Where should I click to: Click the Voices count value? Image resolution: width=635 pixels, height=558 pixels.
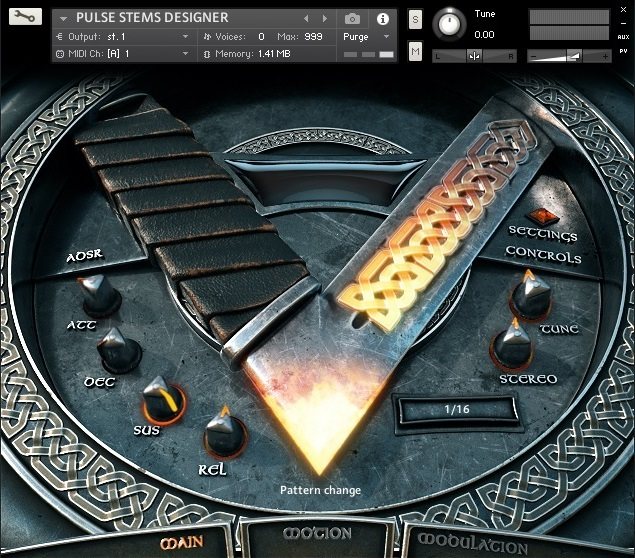[262, 37]
